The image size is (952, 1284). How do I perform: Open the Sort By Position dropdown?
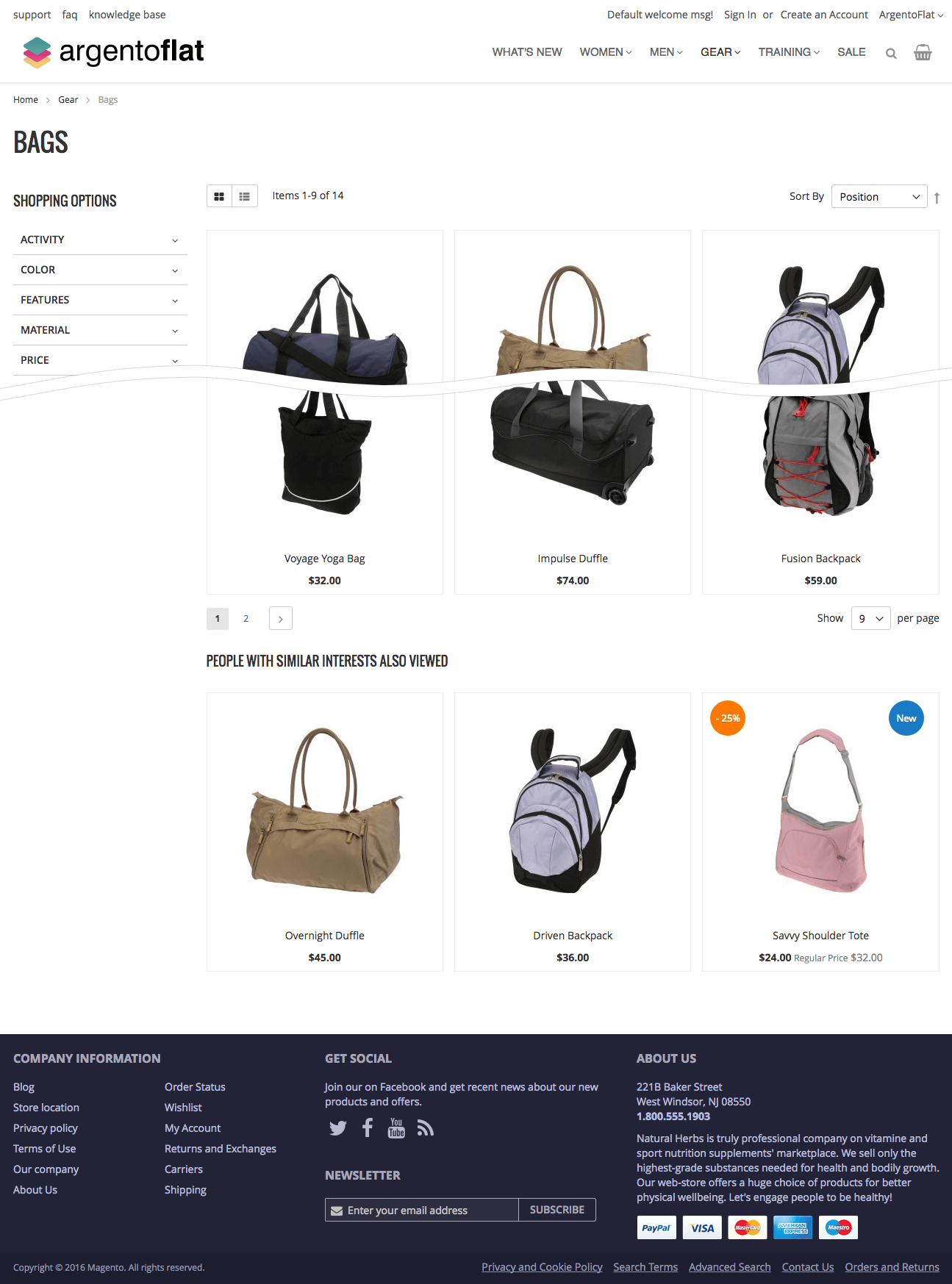click(879, 196)
